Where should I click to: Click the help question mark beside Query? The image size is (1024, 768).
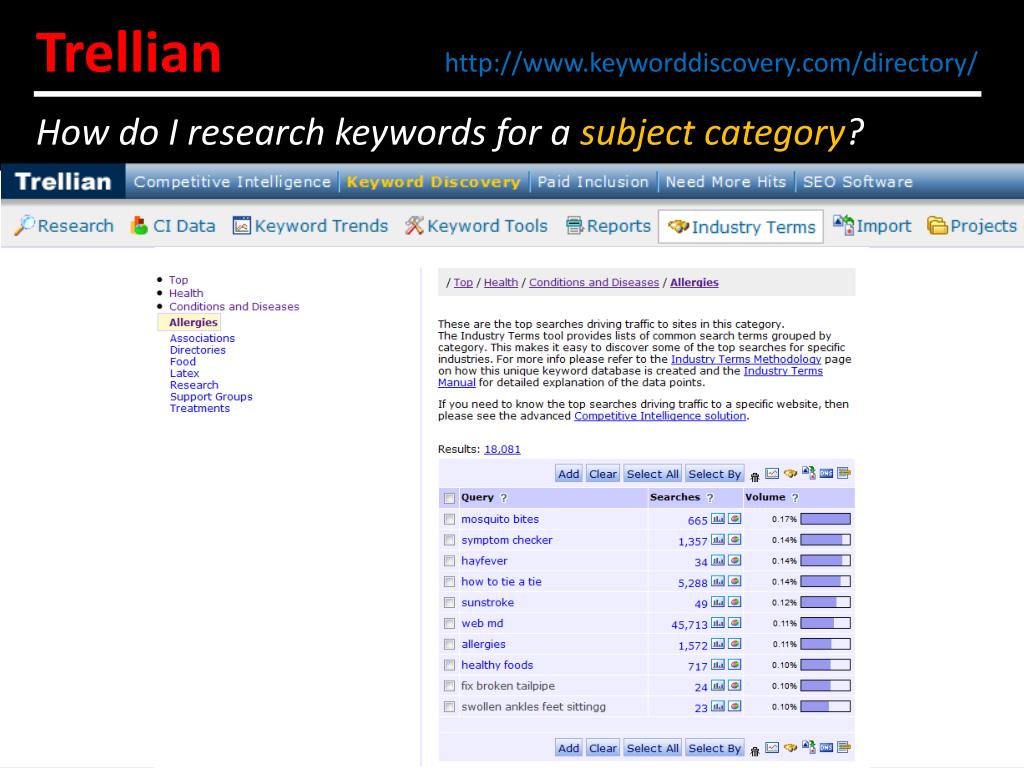pyautogui.click(x=504, y=498)
